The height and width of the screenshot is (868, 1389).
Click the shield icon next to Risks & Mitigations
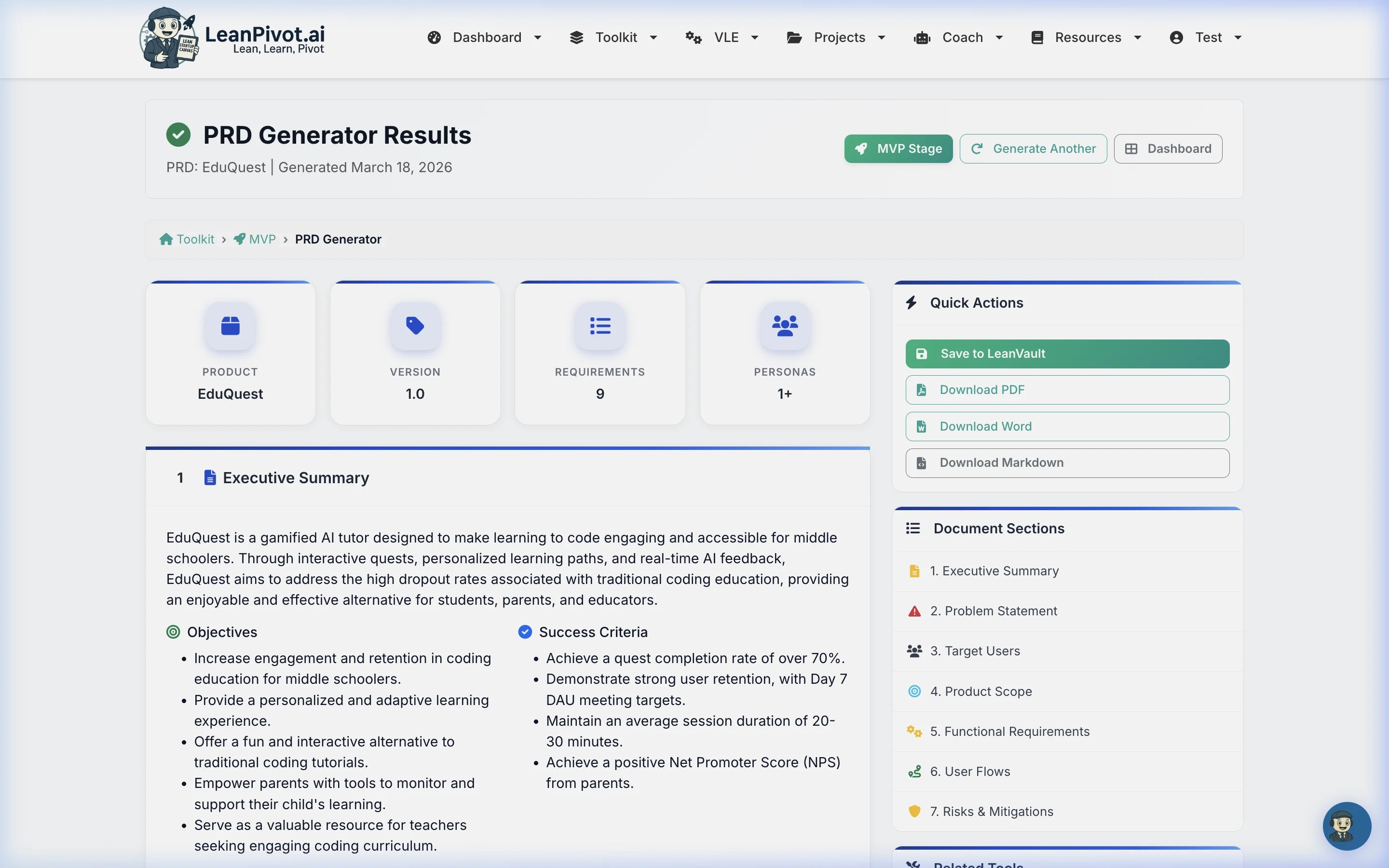(914, 811)
